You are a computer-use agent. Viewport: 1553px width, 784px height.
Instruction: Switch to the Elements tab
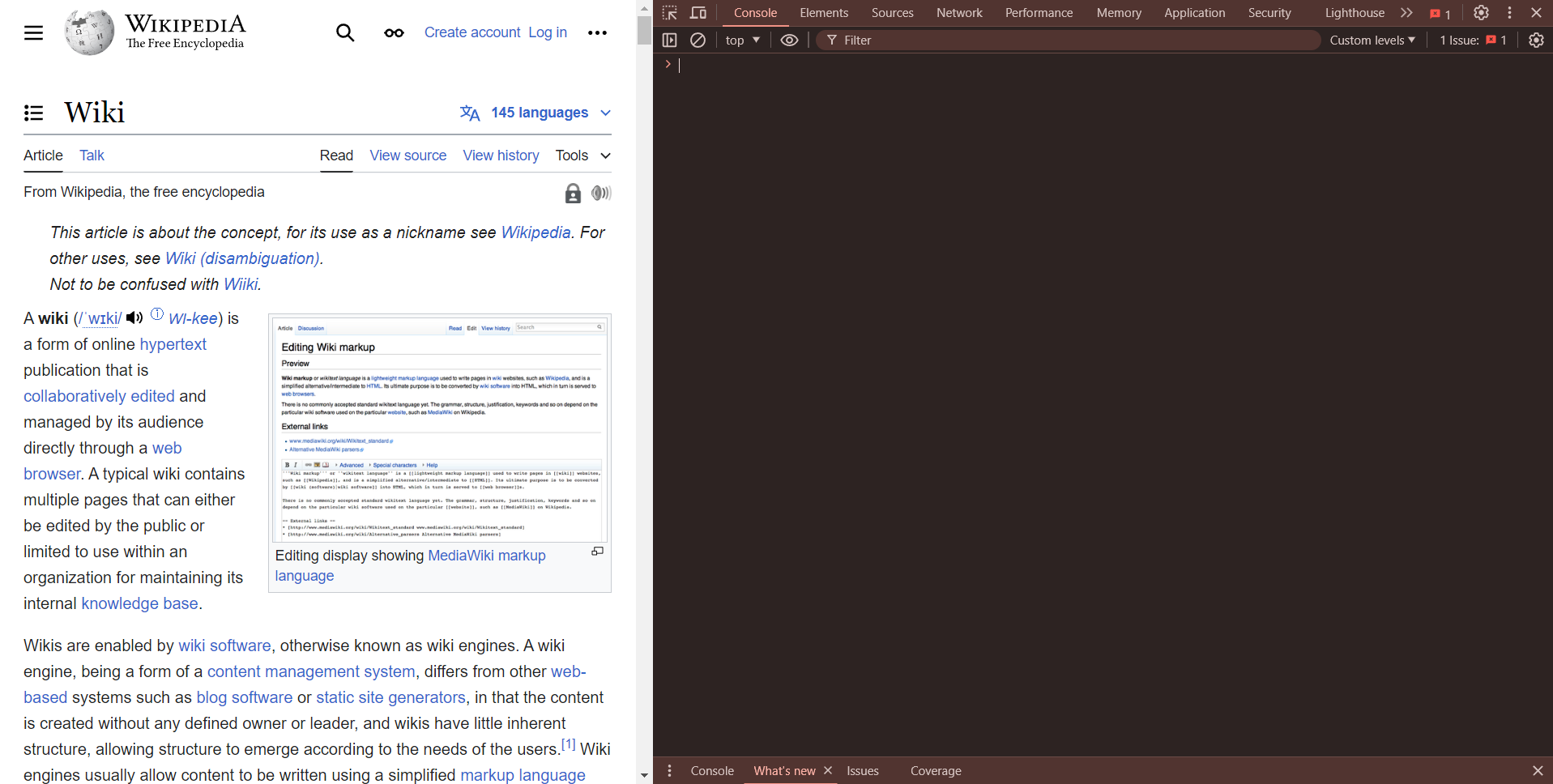[824, 13]
